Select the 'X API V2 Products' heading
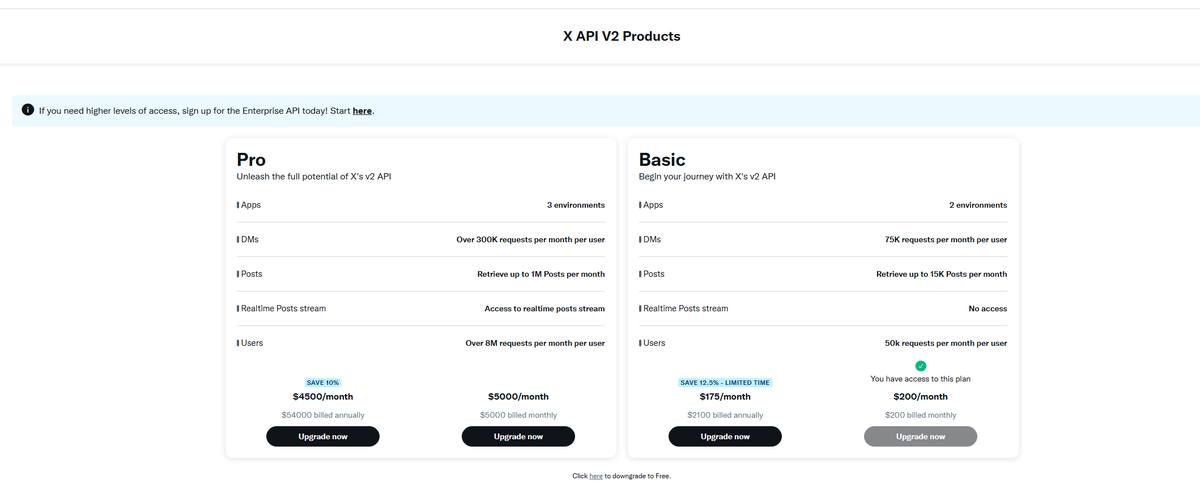The image size is (1200, 493). pyautogui.click(x=621, y=36)
